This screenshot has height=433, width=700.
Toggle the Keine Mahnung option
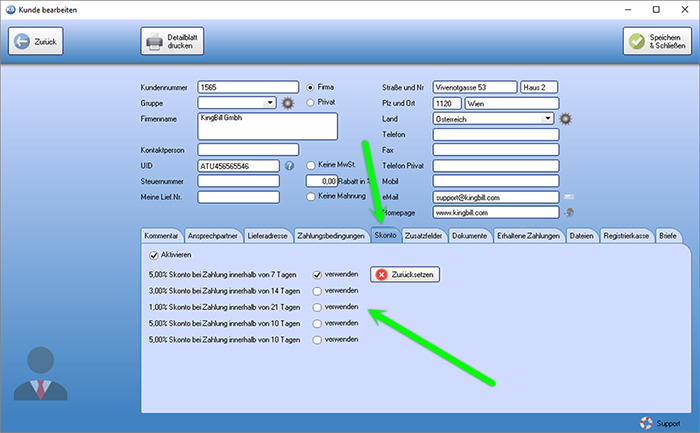tap(311, 197)
